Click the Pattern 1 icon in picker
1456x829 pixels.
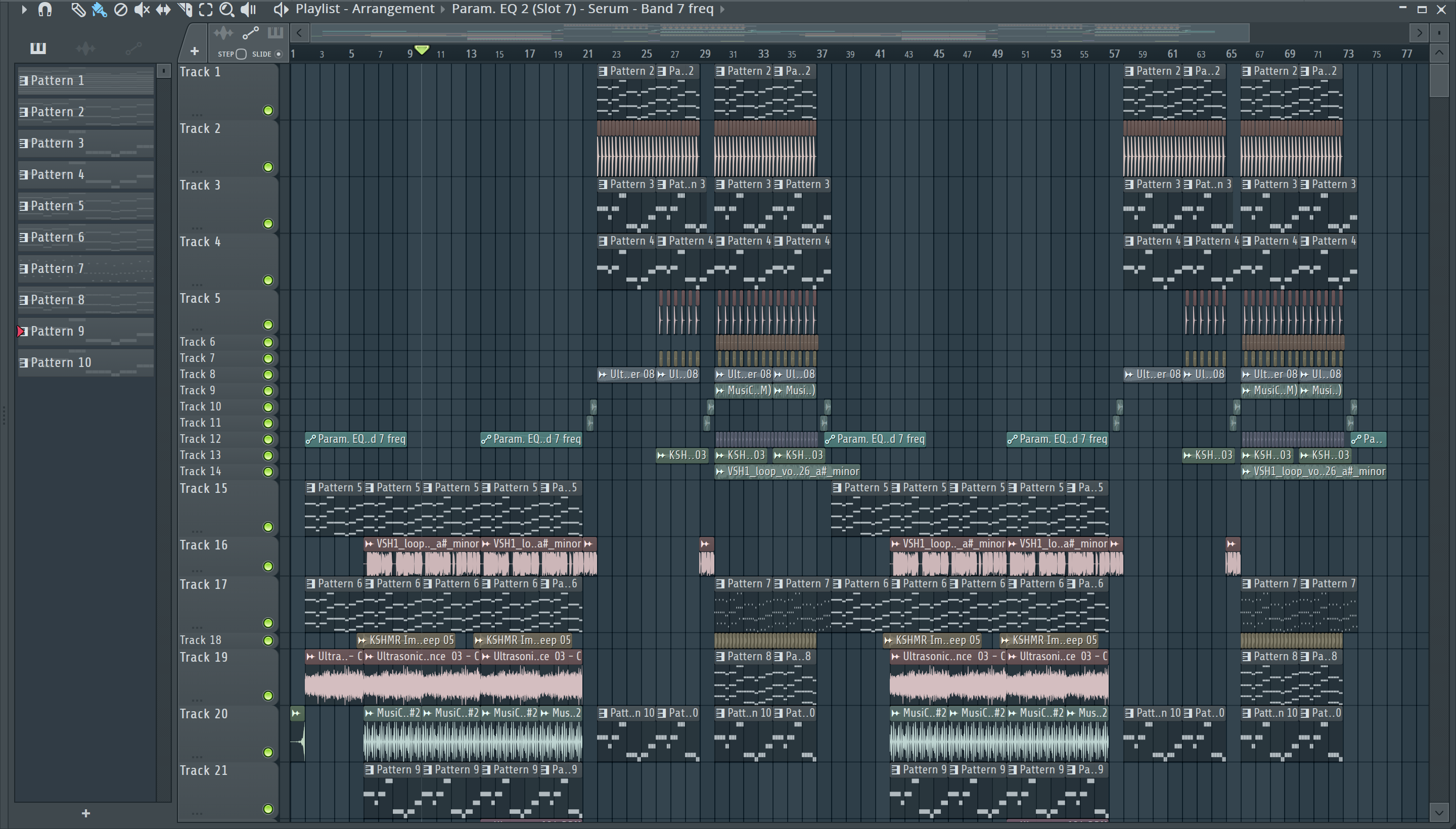point(23,81)
